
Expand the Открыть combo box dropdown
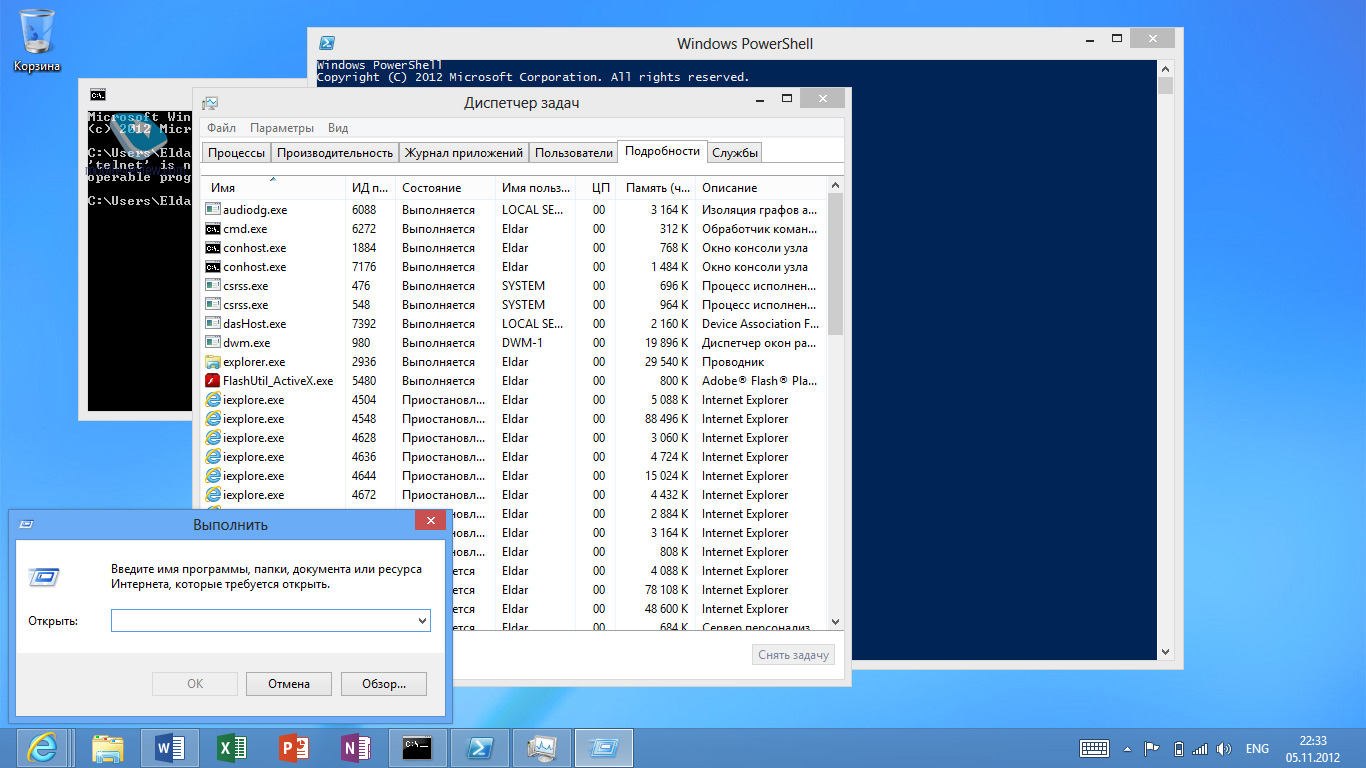422,621
